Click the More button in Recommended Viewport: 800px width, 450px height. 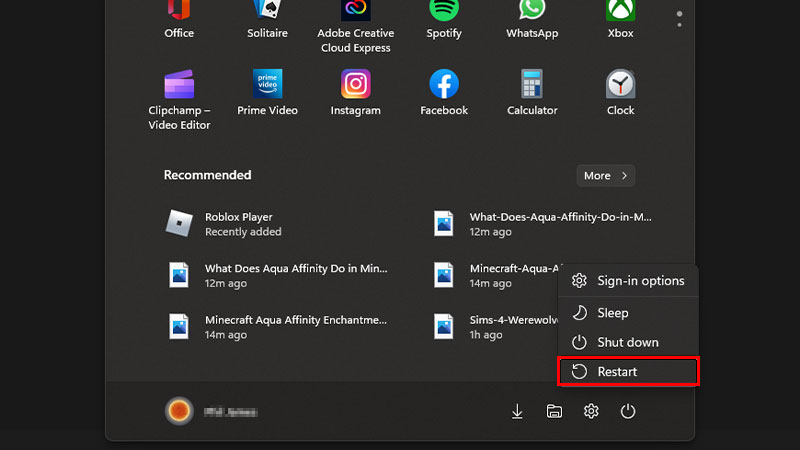tap(606, 176)
